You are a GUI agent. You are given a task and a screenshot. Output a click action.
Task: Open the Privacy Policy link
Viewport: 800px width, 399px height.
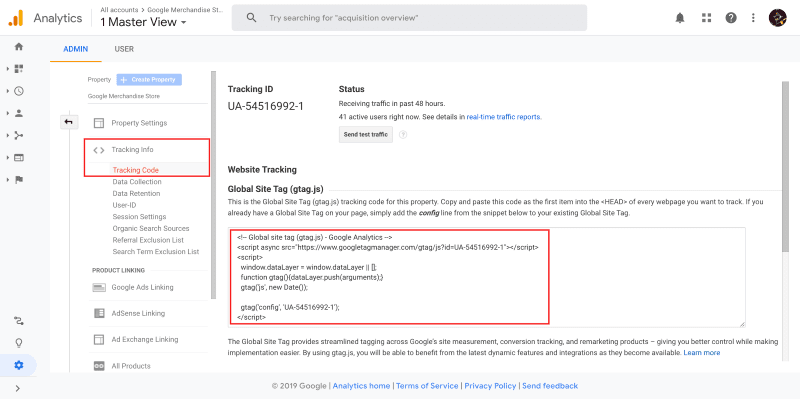point(490,386)
